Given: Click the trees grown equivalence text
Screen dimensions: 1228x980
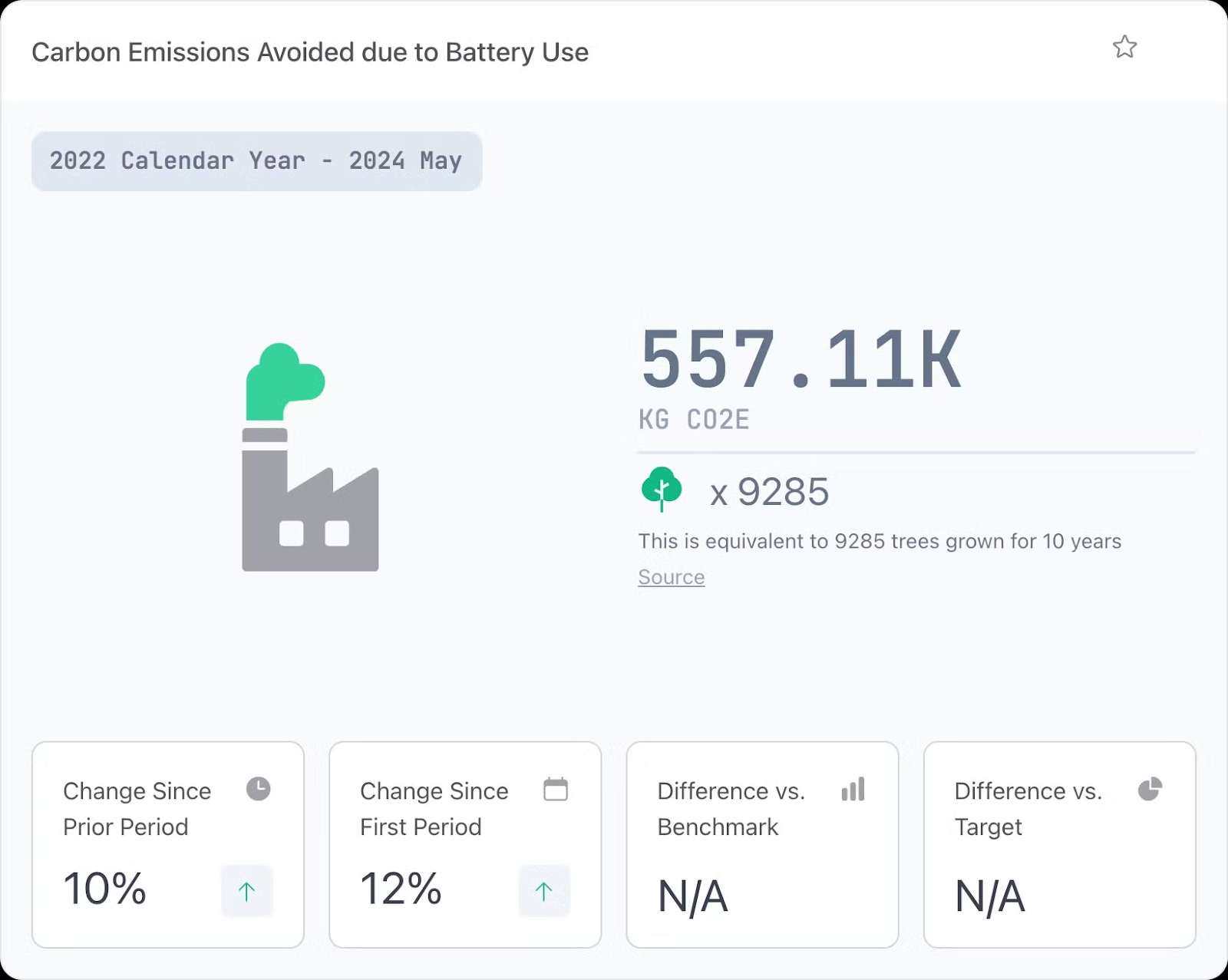Looking at the screenshot, I should 880,541.
